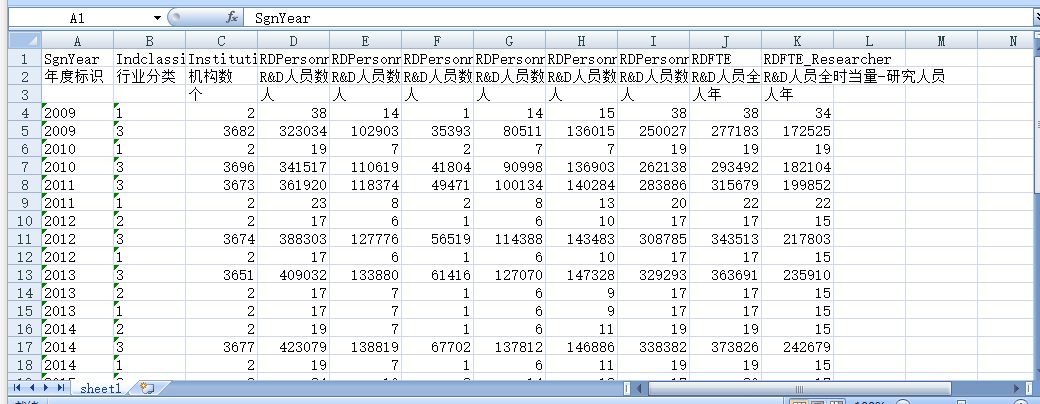Click cell with value 102903

pyautogui.click(x=365, y=131)
